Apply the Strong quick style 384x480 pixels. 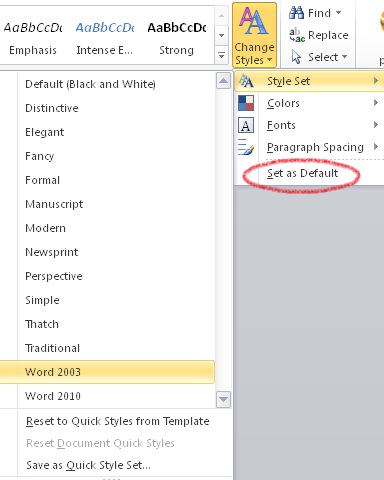pos(176,37)
